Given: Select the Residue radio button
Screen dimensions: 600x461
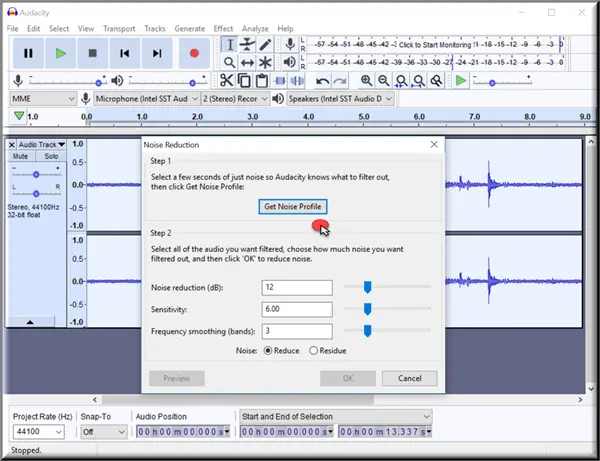Looking at the screenshot, I should (314, 351).
